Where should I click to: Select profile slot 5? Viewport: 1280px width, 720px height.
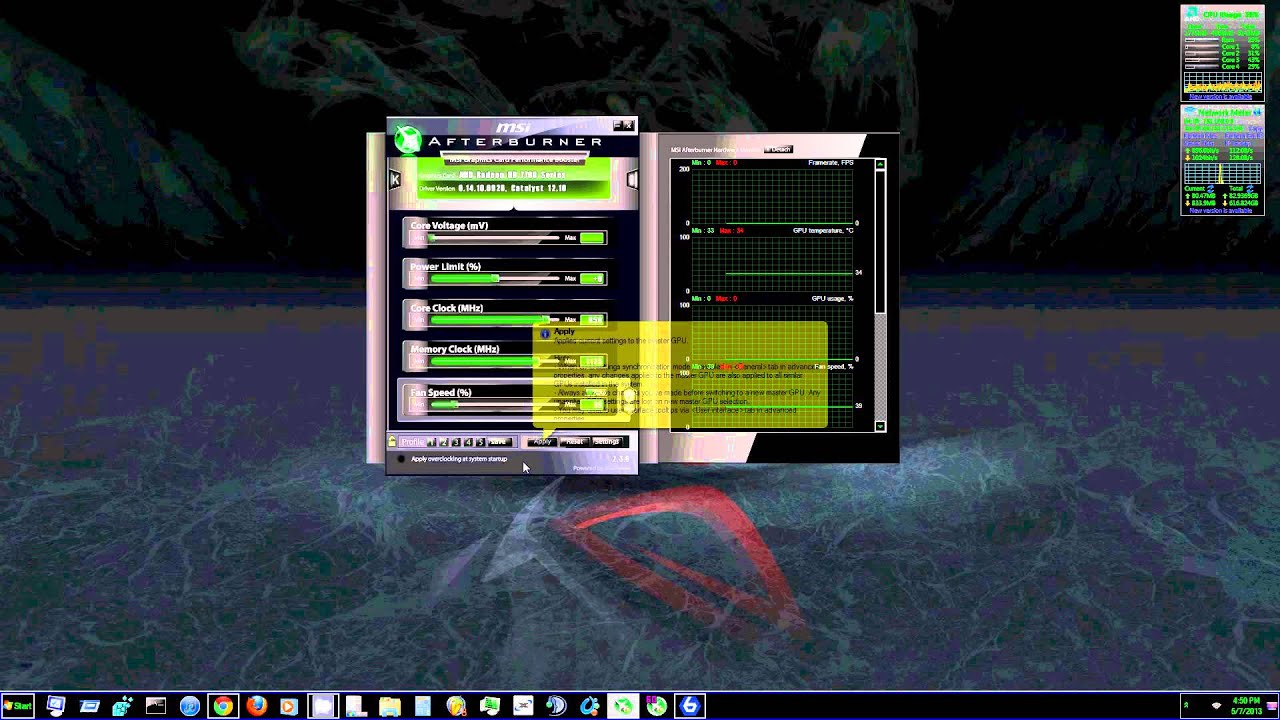480,442
